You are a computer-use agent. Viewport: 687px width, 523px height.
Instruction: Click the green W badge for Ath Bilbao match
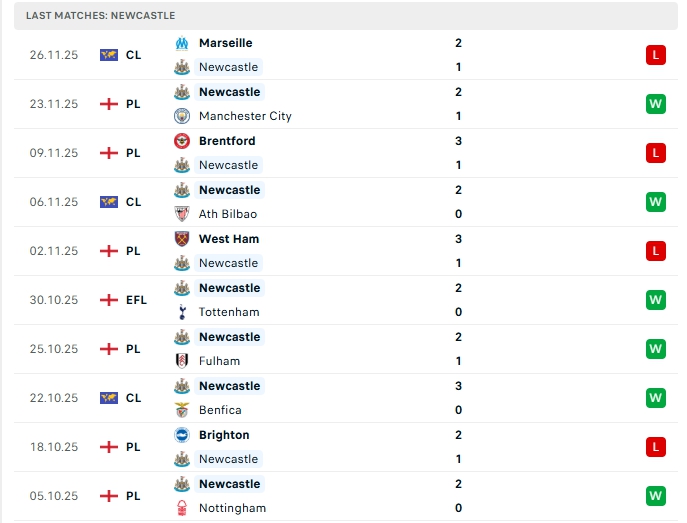pos(655,202)
